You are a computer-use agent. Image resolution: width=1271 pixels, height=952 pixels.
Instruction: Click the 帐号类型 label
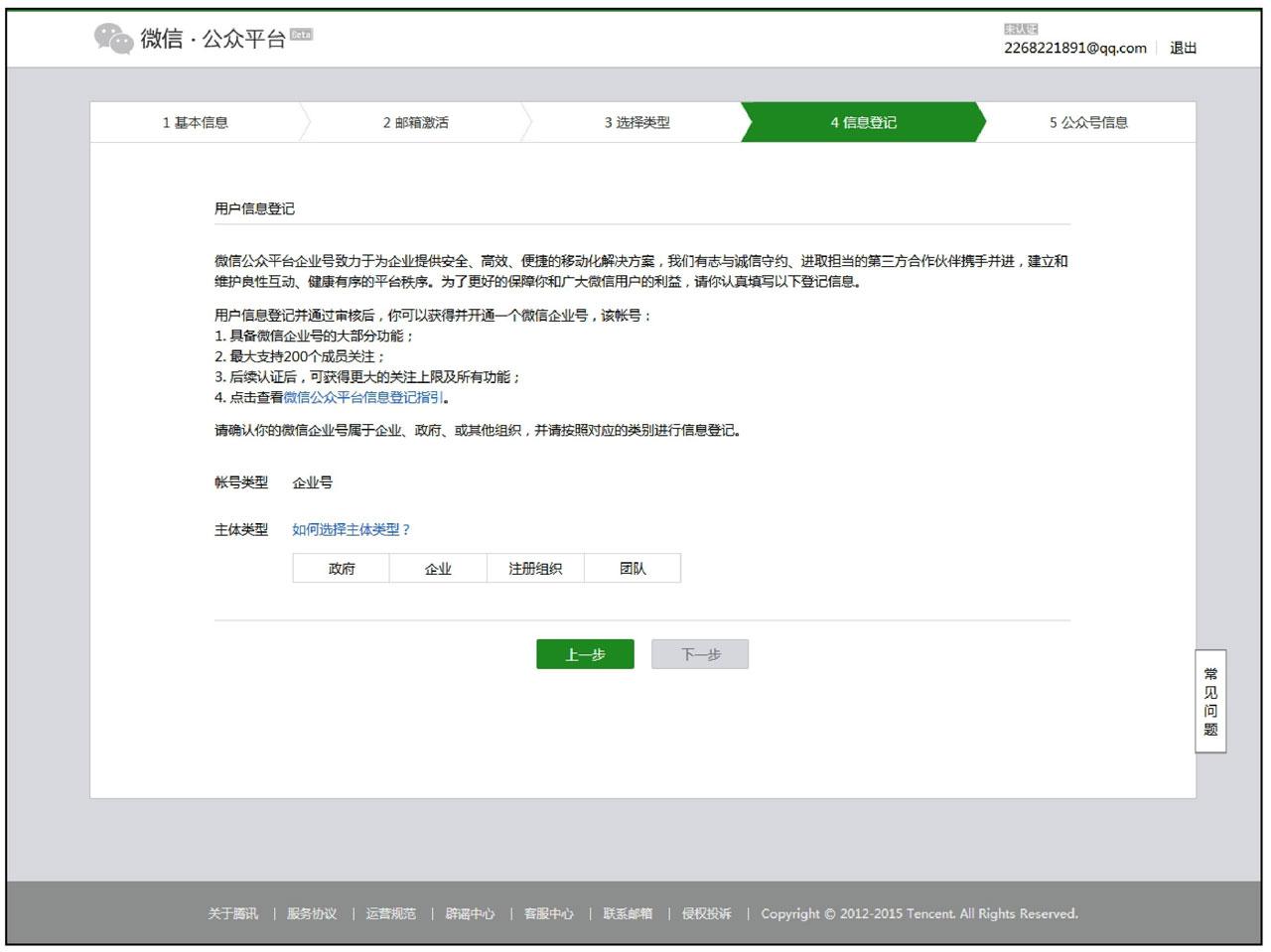coord(241,482)
